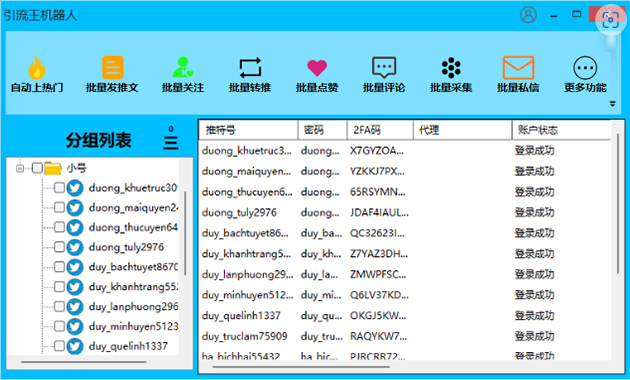Open 更多功能 more functions
The height and width of the screenshot is (380, 630).
[585, 74]
